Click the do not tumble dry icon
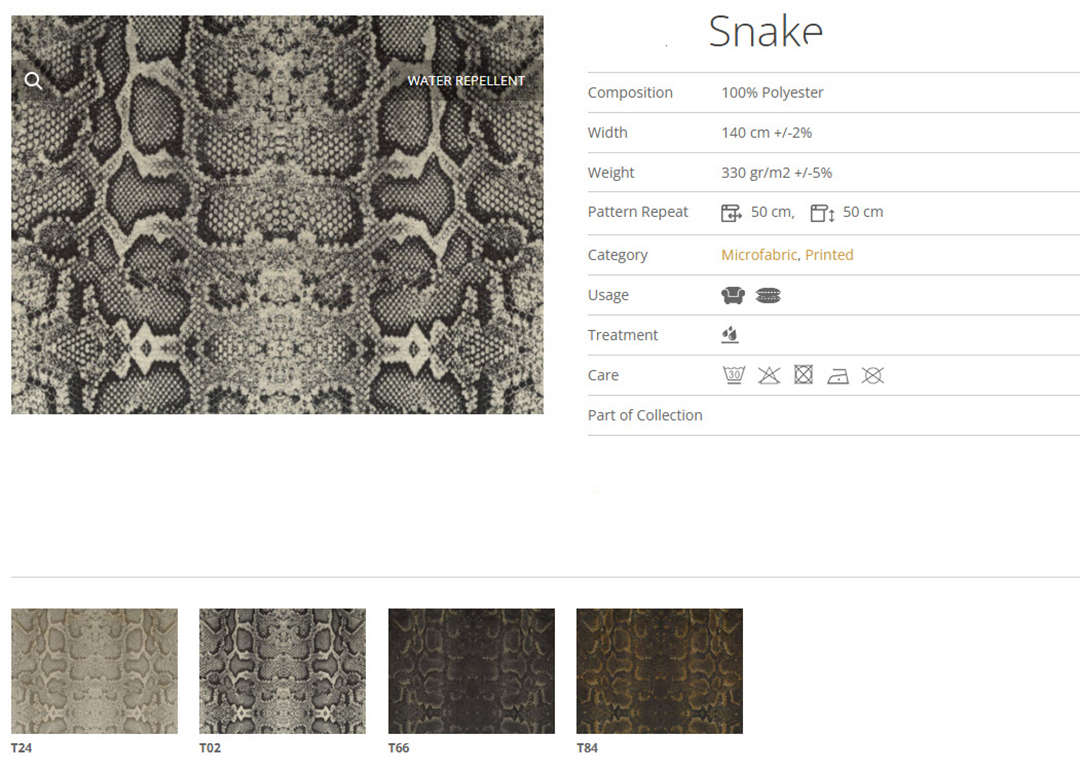 (803, 375)
